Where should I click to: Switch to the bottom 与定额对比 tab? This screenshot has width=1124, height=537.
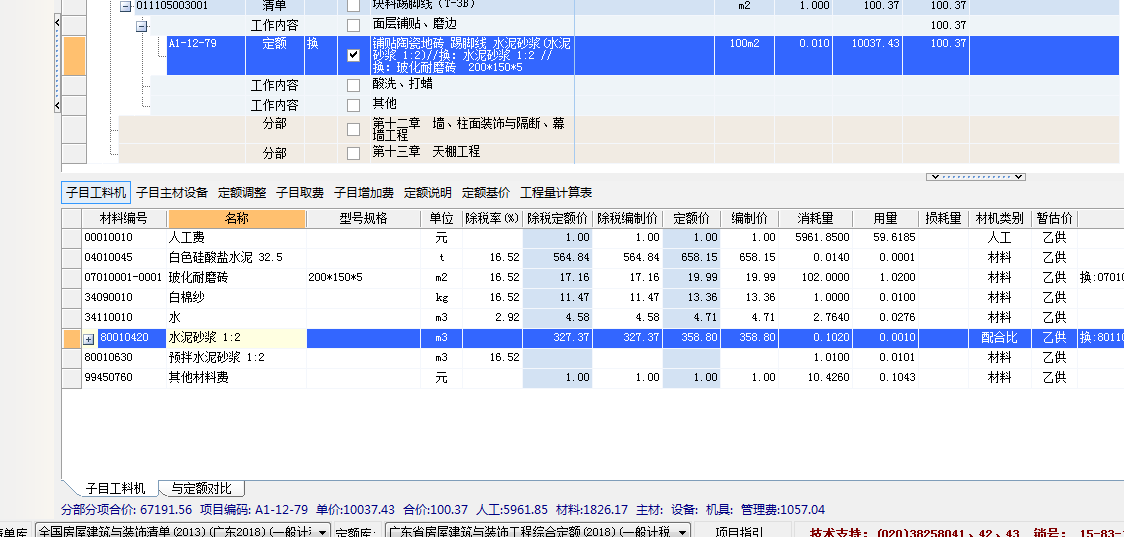click(201, 489)
